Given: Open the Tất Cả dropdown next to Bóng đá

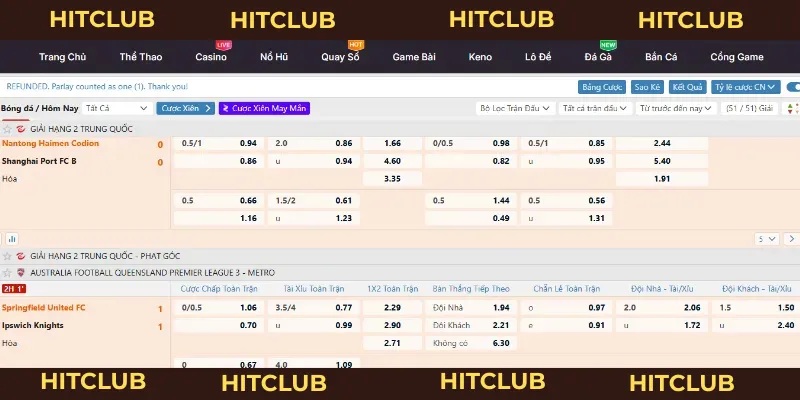Looking at the screenshot, I should (117, 108).
